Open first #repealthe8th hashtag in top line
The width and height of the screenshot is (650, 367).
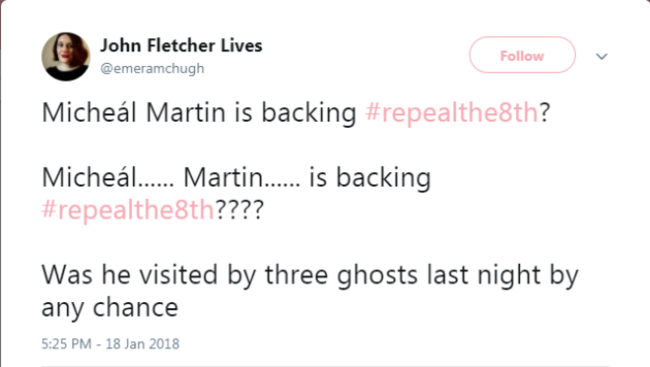451,112
